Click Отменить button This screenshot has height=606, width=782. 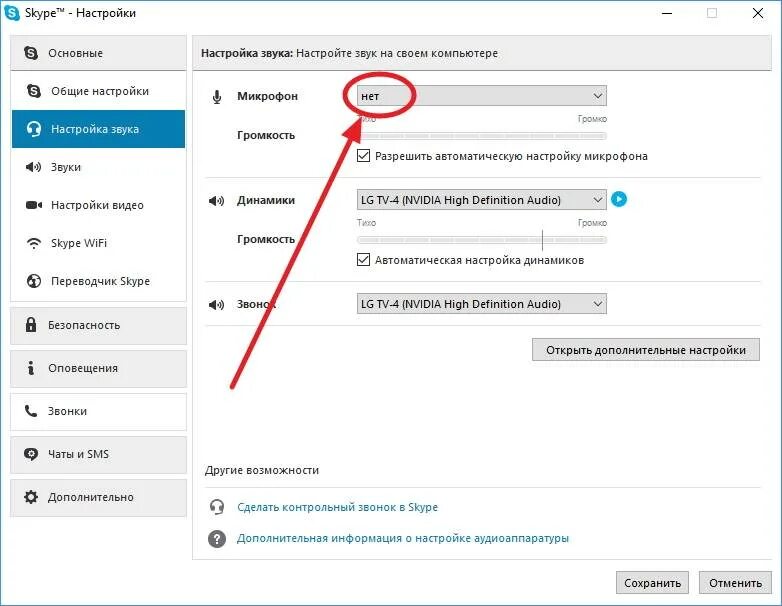point(736,583)
